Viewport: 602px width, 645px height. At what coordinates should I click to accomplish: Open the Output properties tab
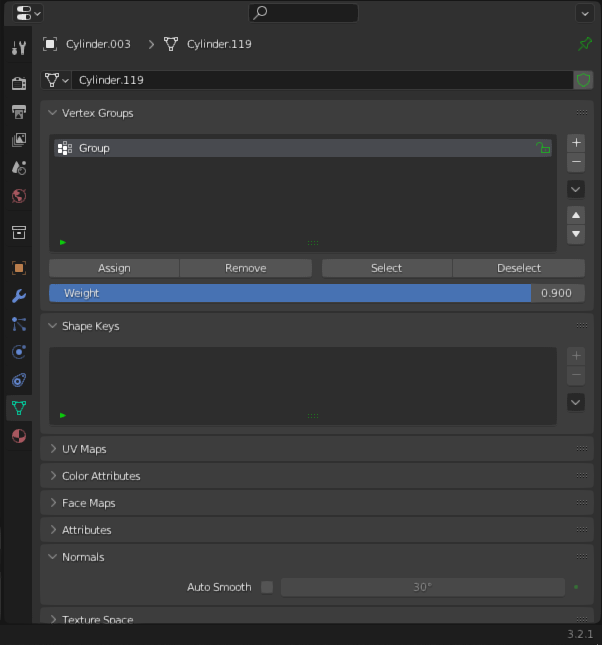(x=19, y=111)
